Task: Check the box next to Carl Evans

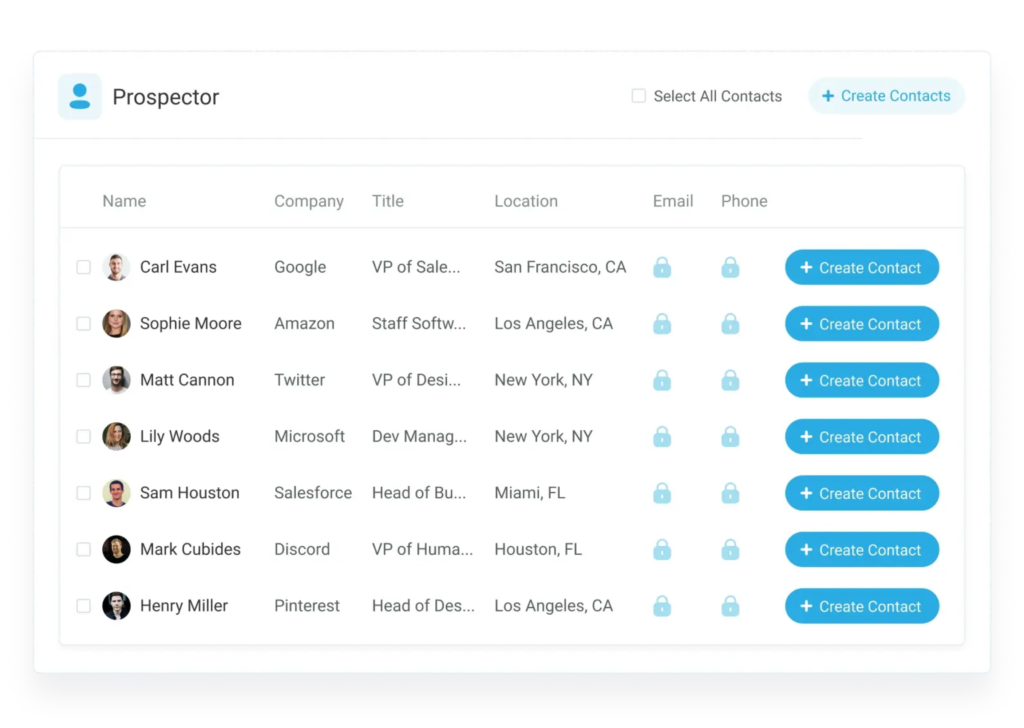Action: tap(84, 267)
